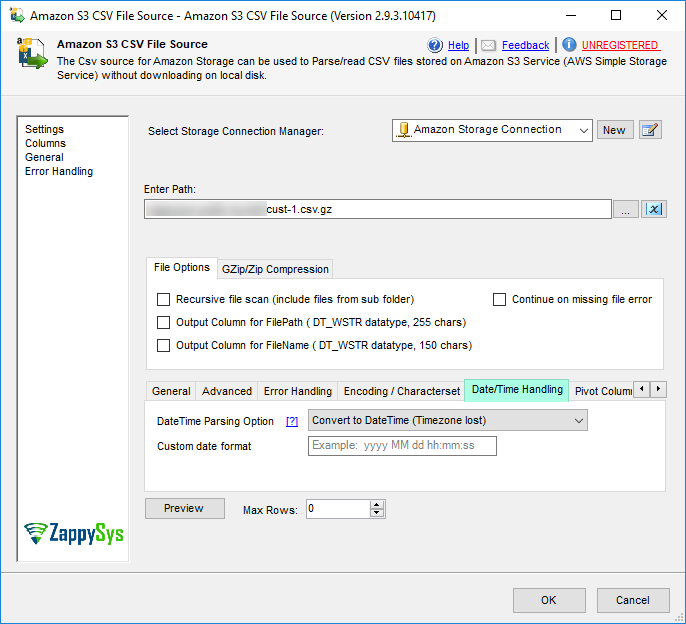Open the Advanced tab
The height and width of the screenshot is (624, 686).
tap(227, 391)
